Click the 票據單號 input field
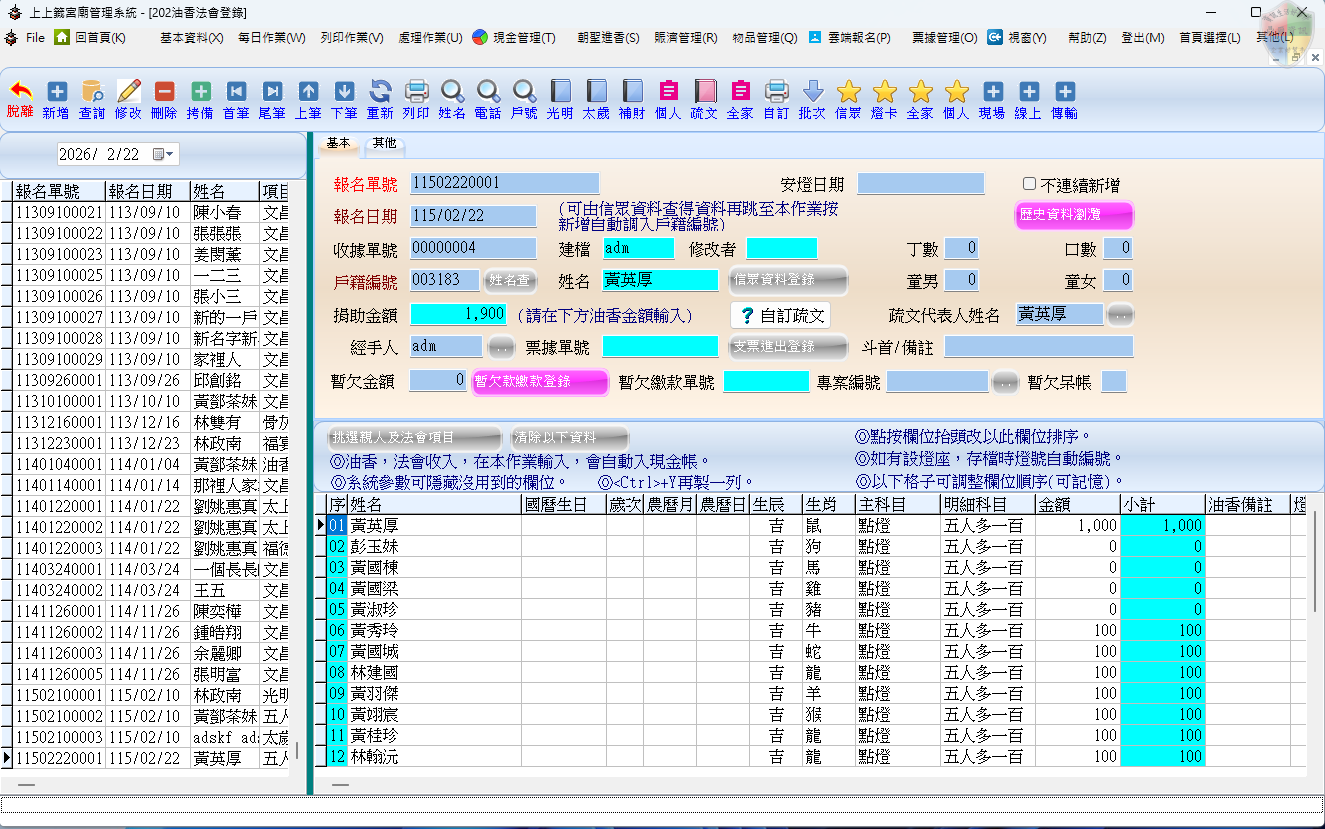Image resolution: width=1325 pixels, height=829 pixels. [660, 347]
